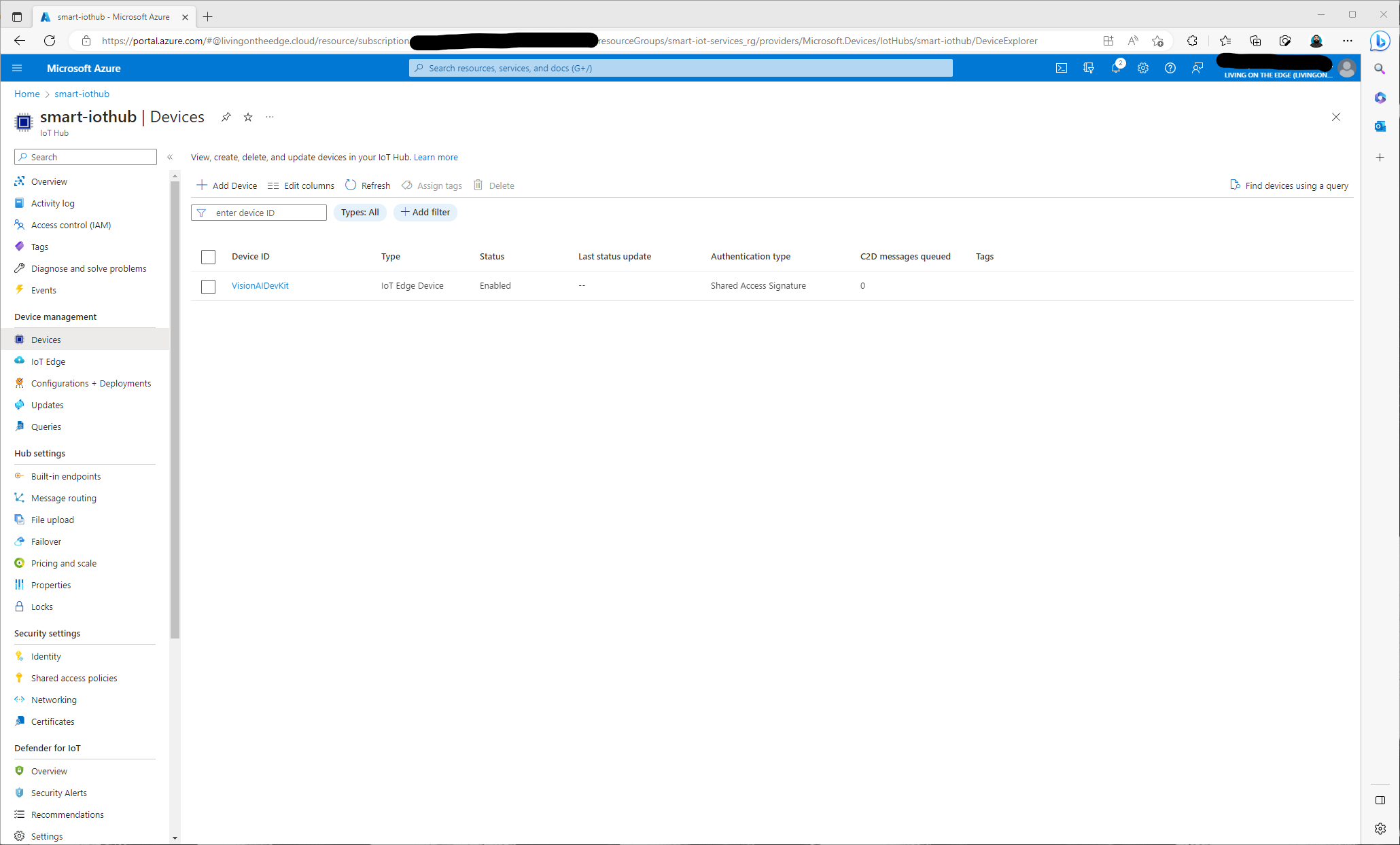This screenshot has width=1400, height=845.
Task: Open portal settings gear icon
Action: (x=1143, y=68)
